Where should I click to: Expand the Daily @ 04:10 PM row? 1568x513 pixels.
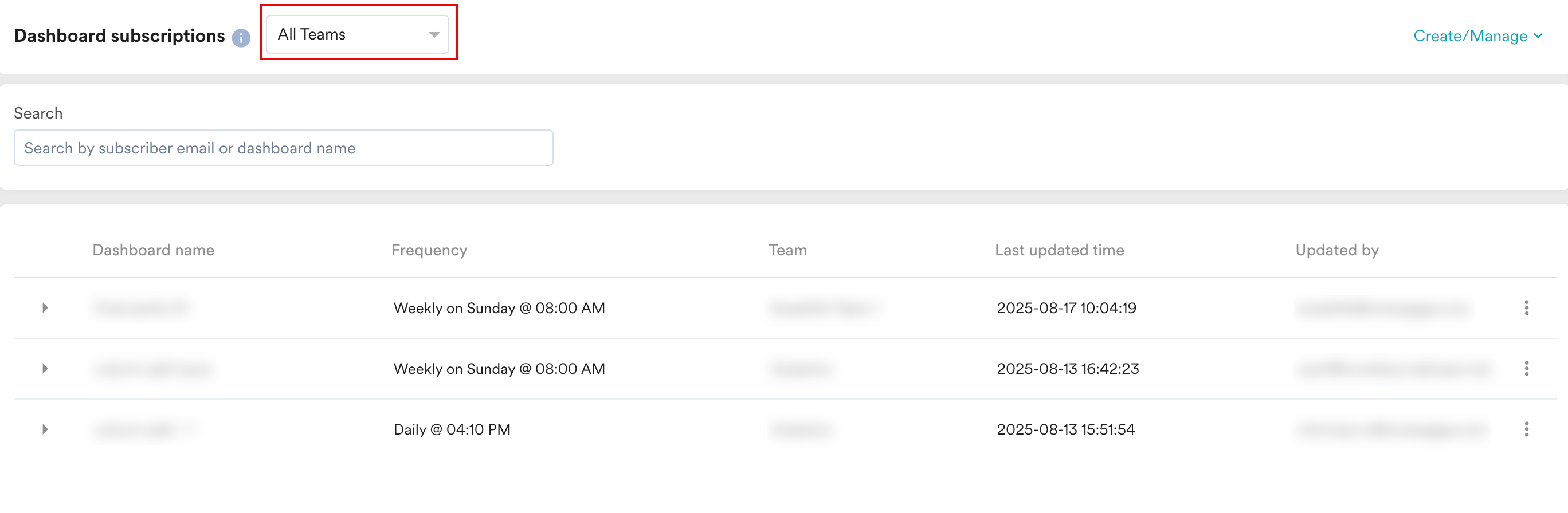tap(45, 429)
